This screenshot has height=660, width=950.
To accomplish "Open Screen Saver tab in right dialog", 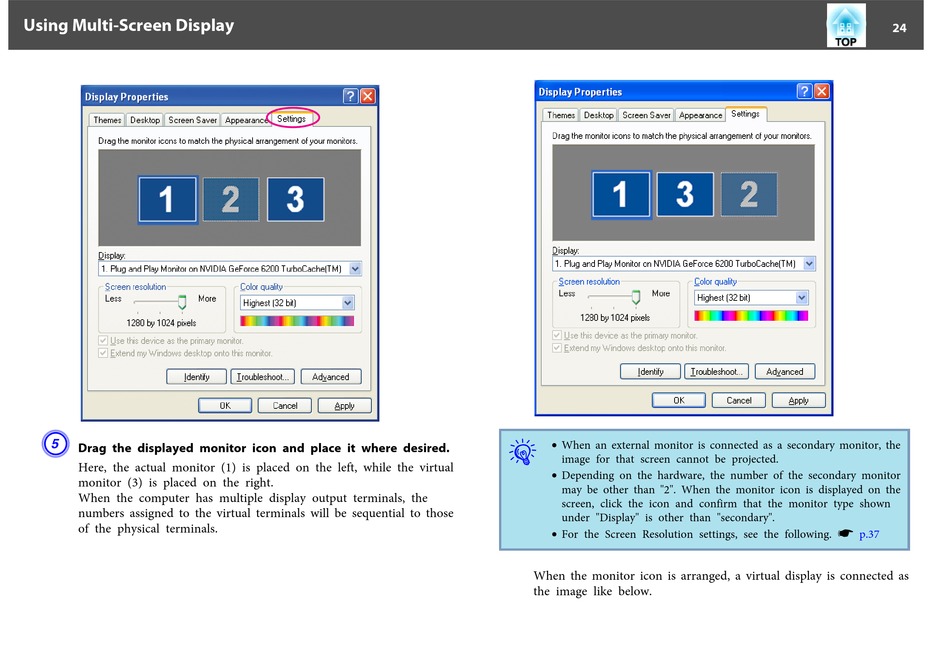I will [646, 115].
